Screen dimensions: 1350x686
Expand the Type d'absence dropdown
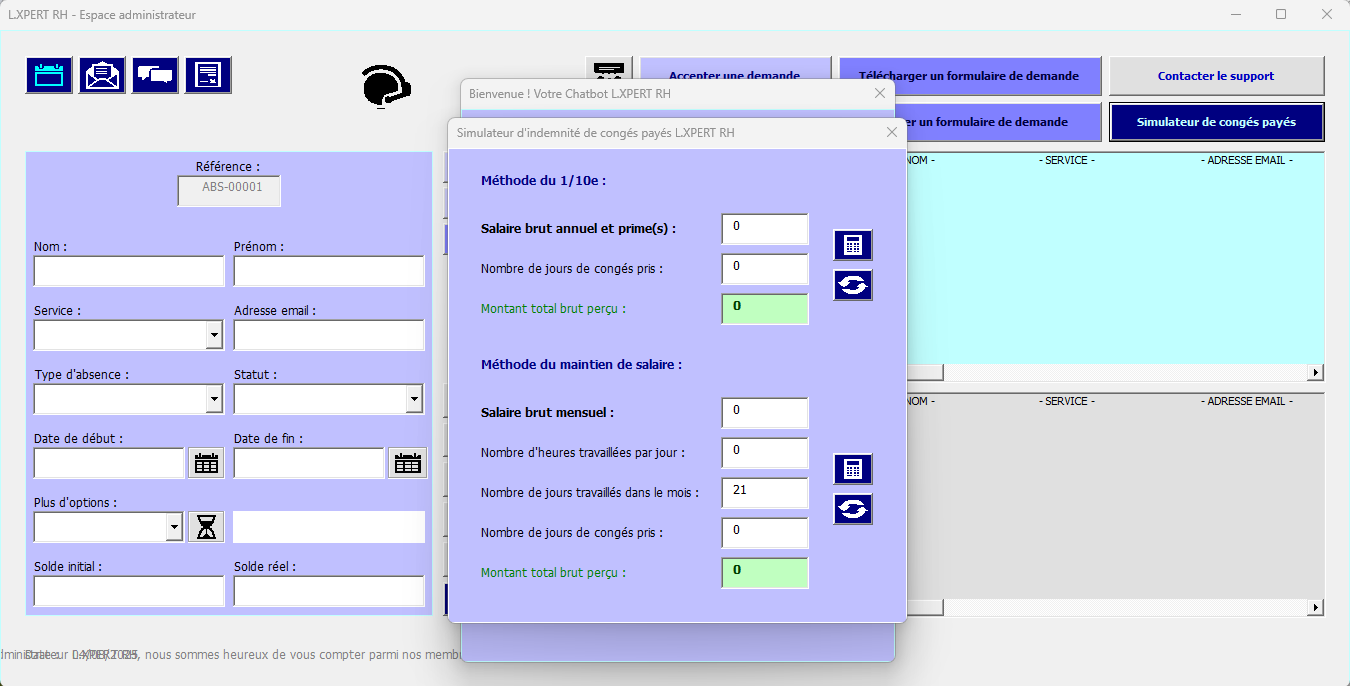[215, 399]
